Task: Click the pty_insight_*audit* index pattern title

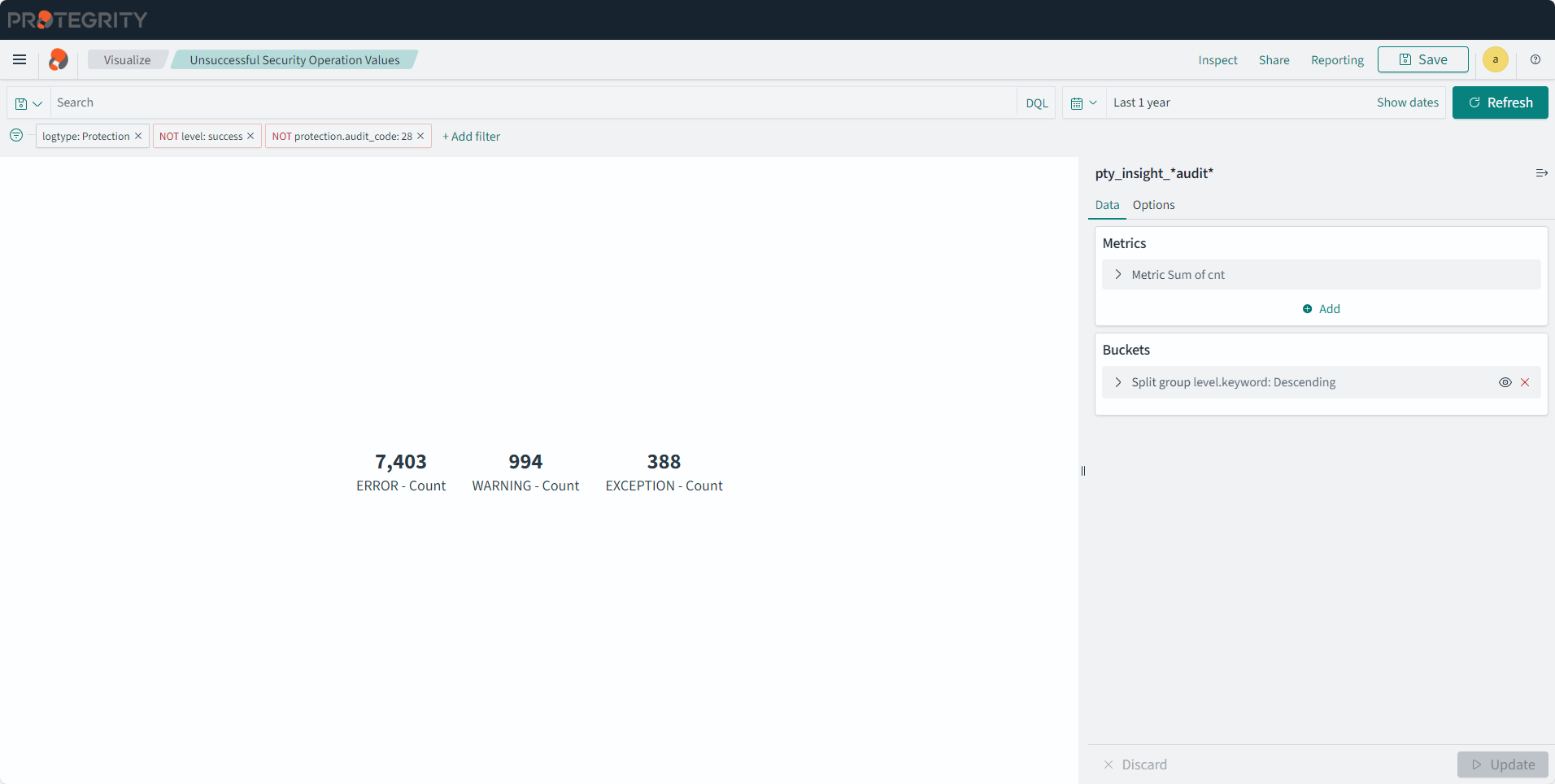Action: click(1153, 173)
